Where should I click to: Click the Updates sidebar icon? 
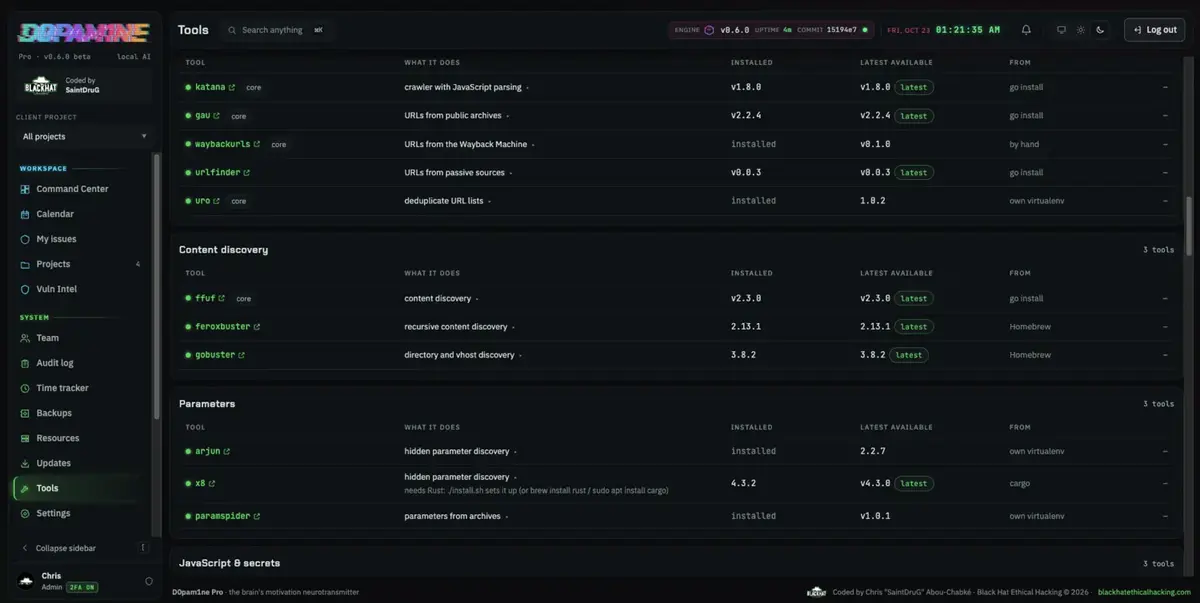click(25, 463)
